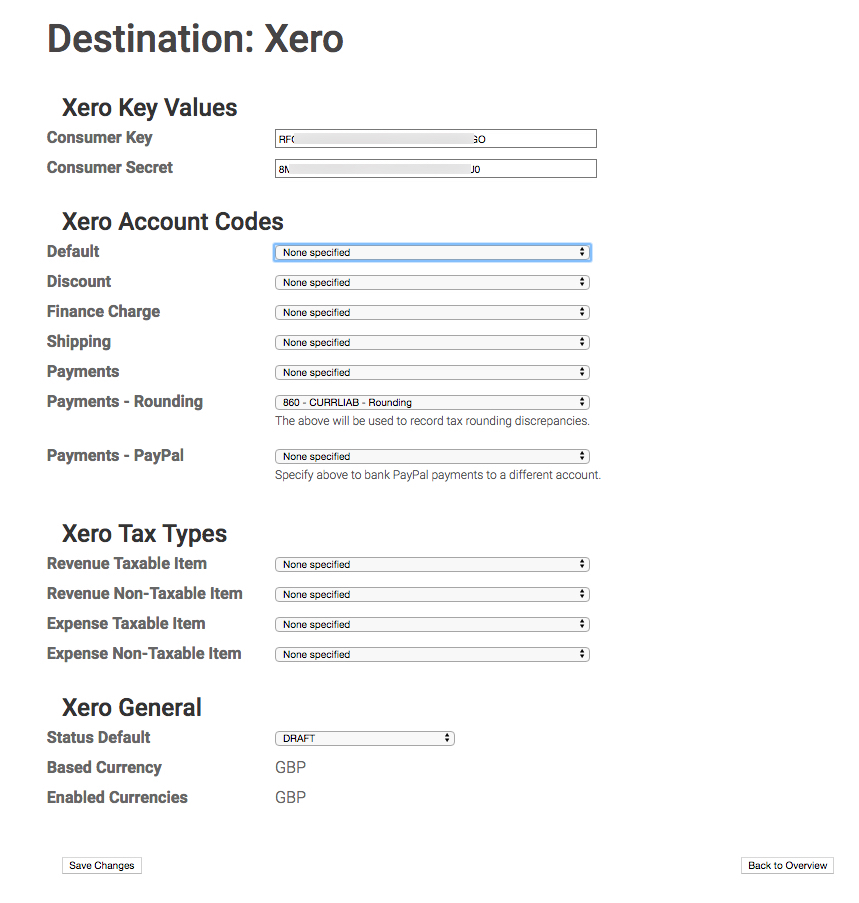Select the Enabled Currencies value GBP
The width and height of the screenshot is (859, 903).
click(291, 798)
